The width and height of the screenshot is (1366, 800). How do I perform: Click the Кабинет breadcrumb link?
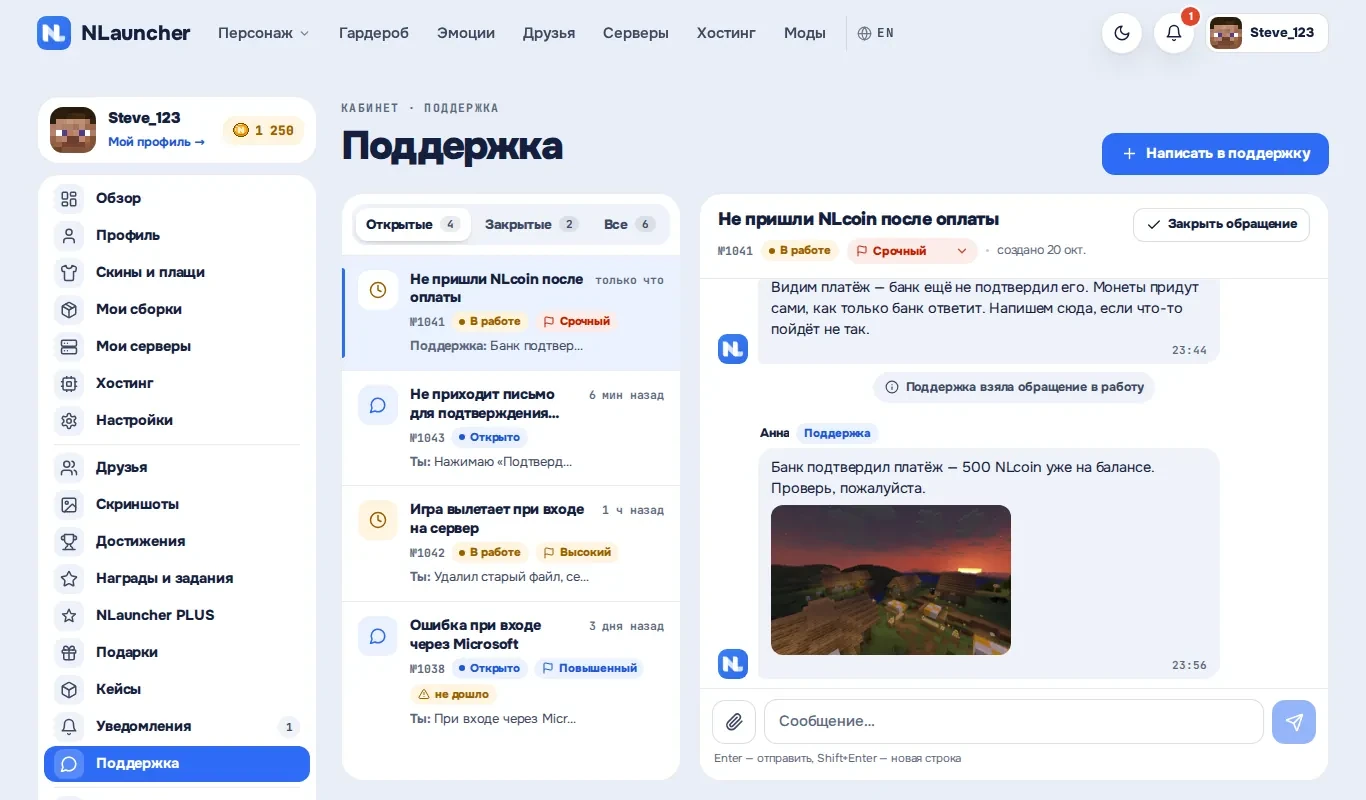pos(370,108)
